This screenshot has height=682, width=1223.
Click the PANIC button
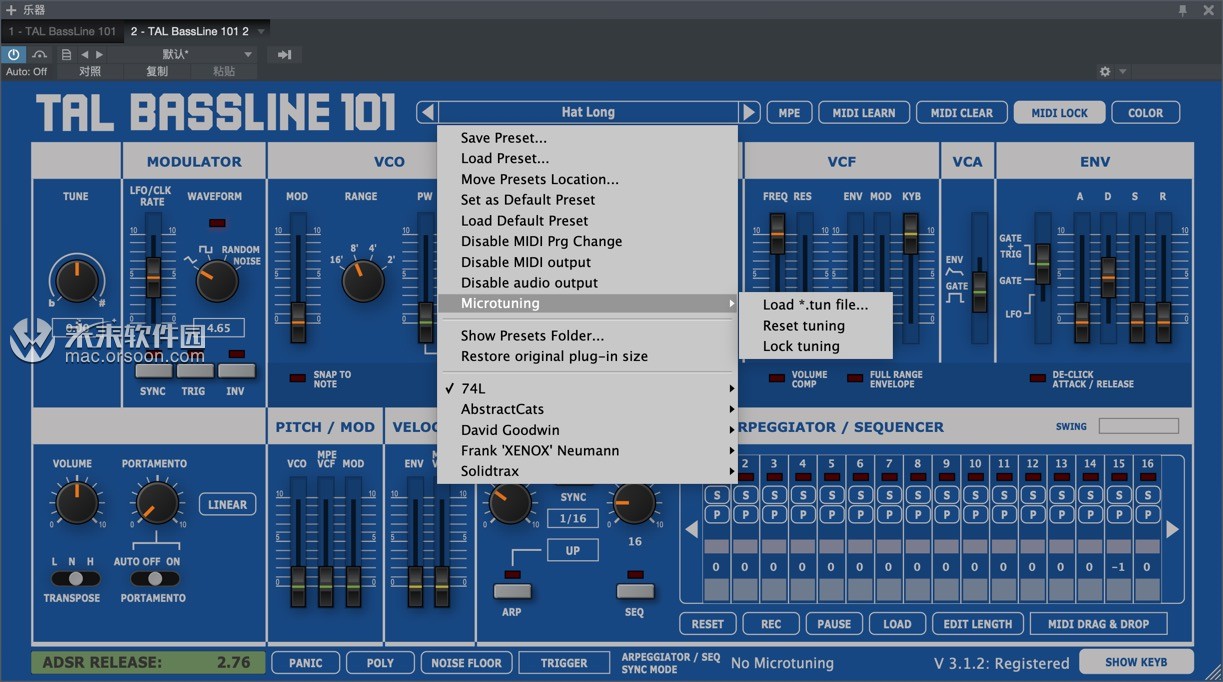[305, 663]
